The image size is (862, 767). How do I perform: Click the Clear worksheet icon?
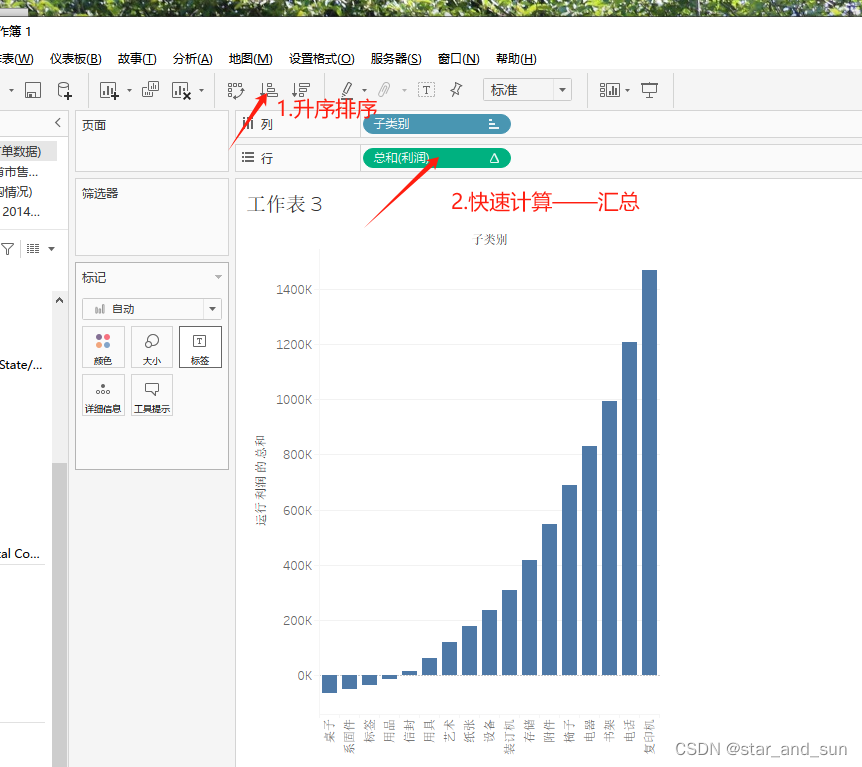click(x=181, y=90)
